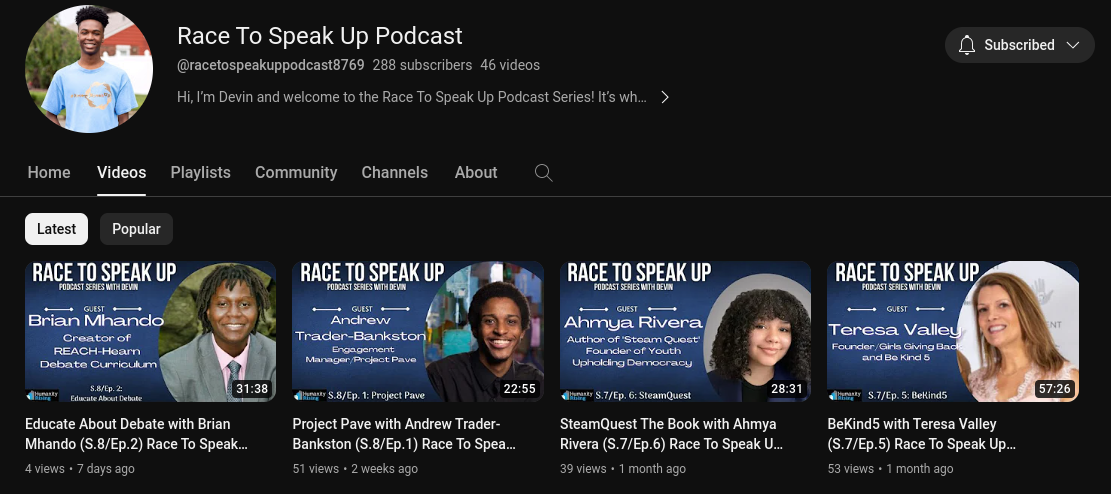Switch to the Playlists tab
Viewport: 1111px width, 494px height.
pos(200,172)
